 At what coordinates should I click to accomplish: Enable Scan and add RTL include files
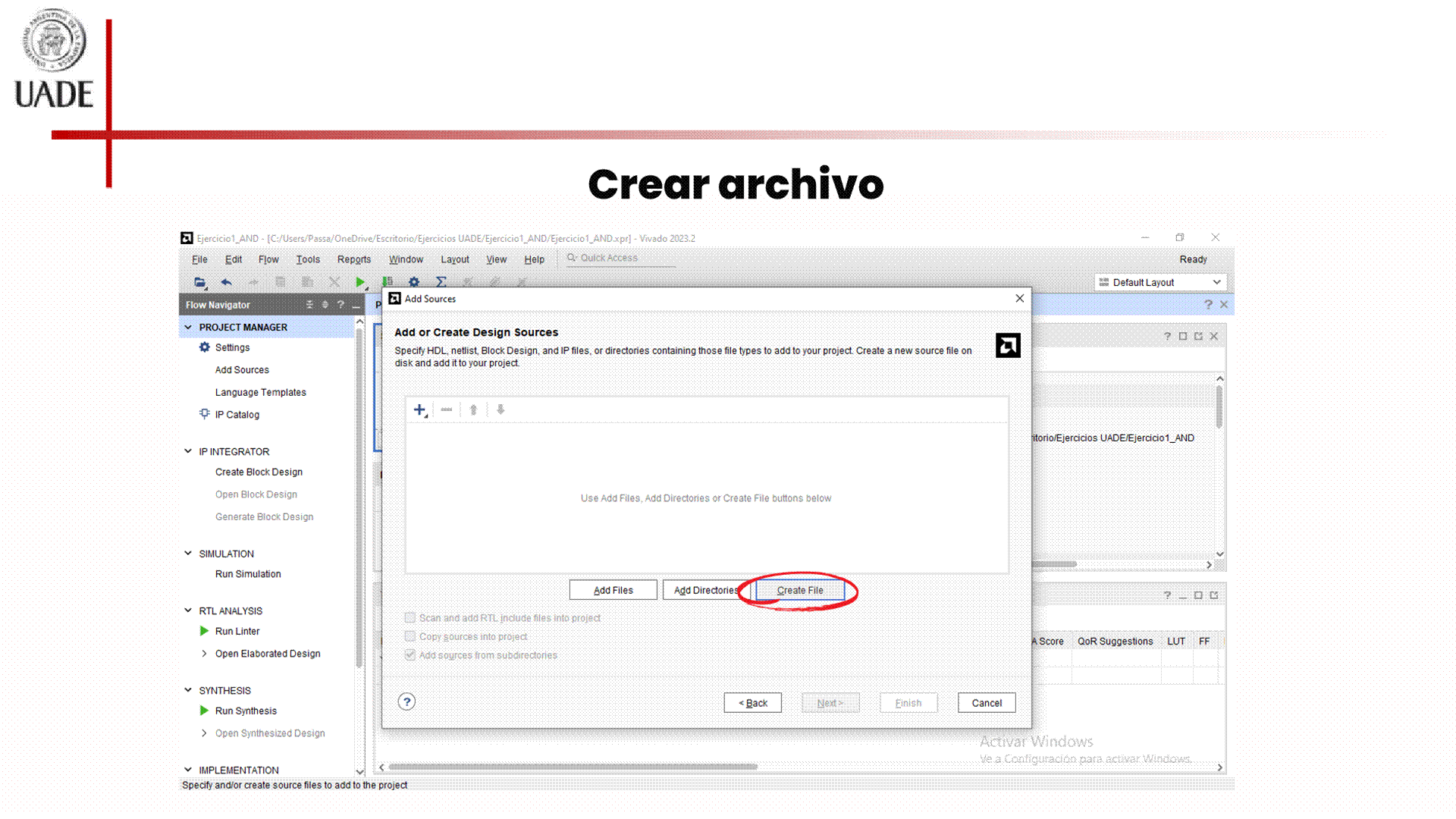tap(410, 617)
